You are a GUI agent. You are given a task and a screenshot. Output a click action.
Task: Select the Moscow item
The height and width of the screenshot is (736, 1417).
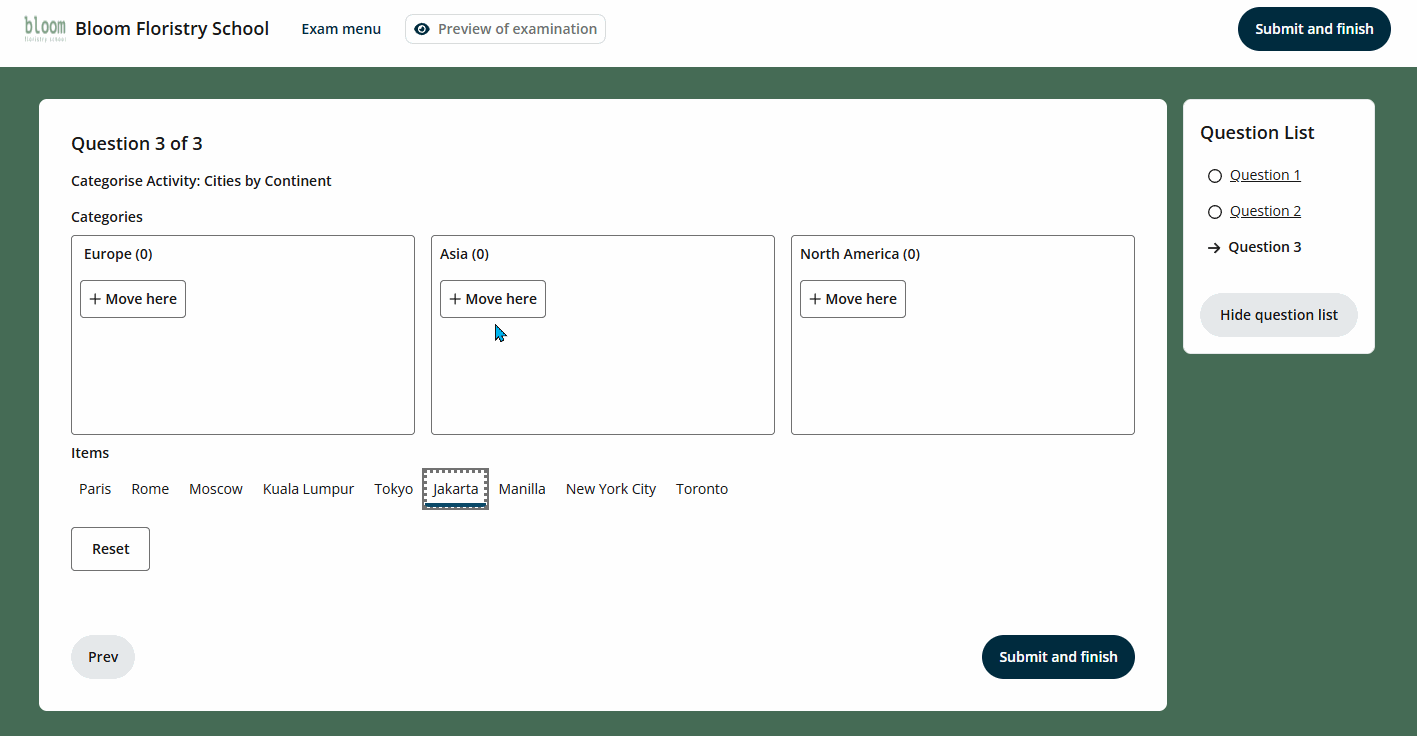point(216,489)
